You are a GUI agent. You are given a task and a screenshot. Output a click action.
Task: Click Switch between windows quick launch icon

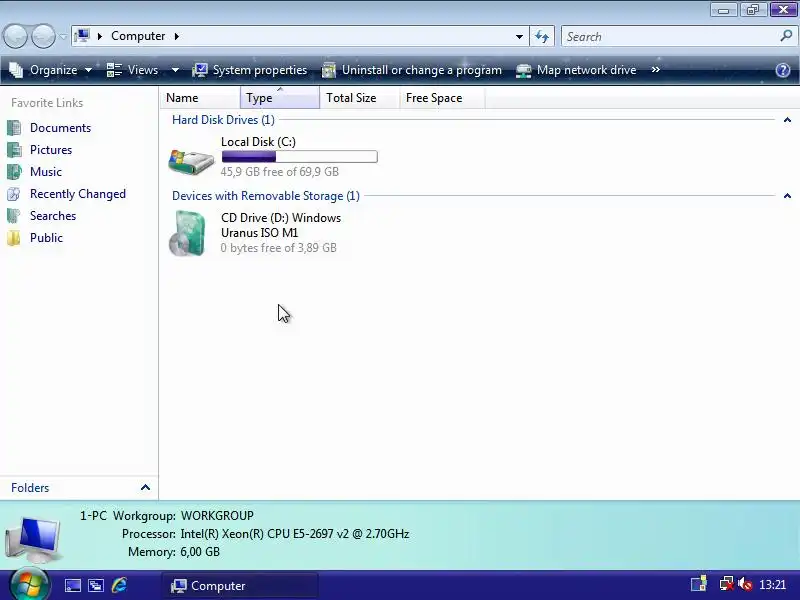[96, 585]
